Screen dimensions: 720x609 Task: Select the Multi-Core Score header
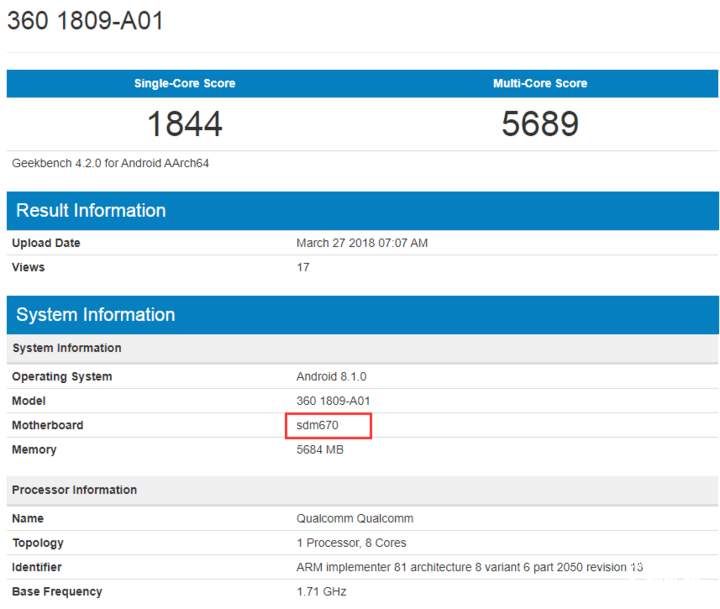pyautogui.click(x=540, y=84)
